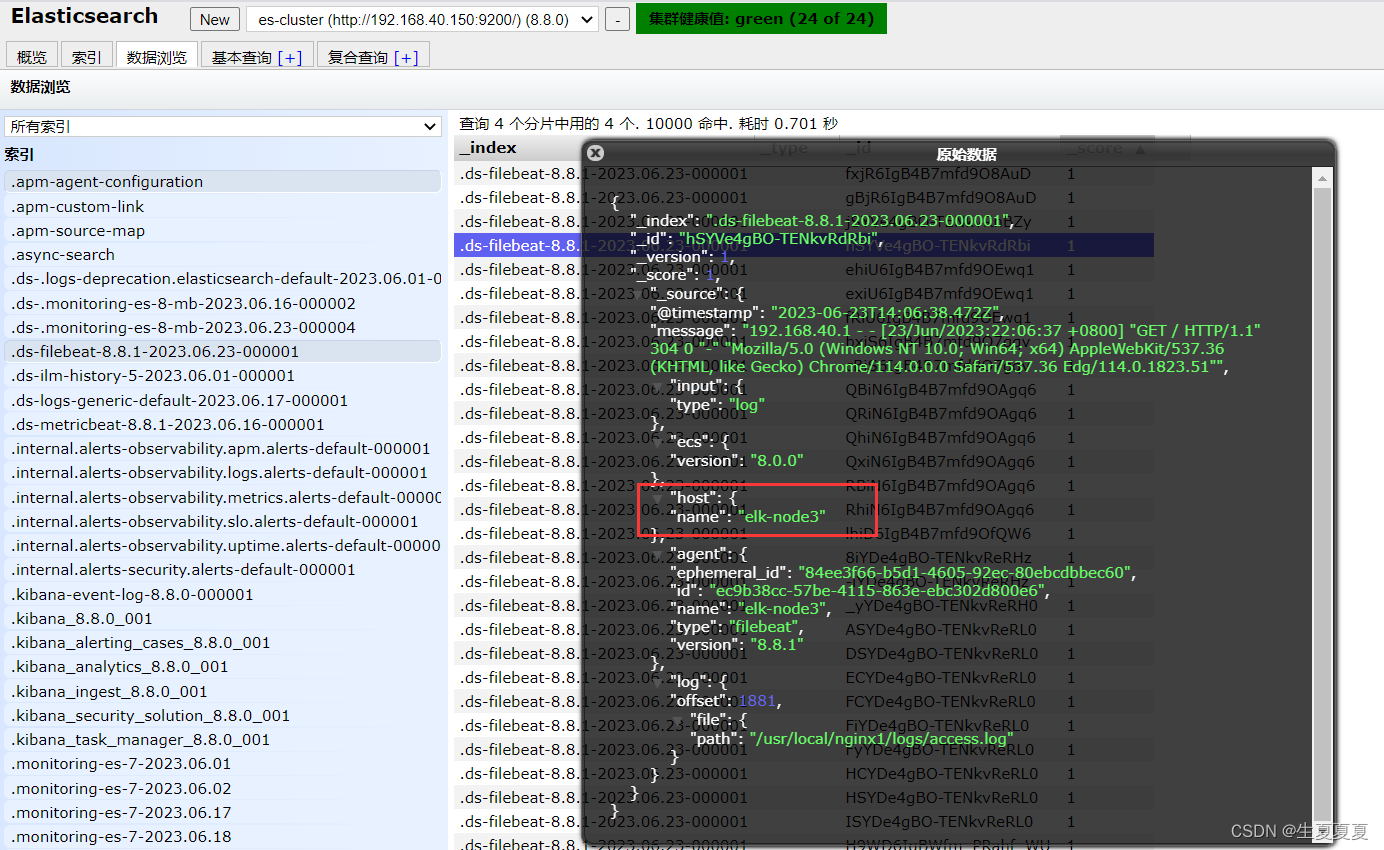
Task: Add a new 复合查询 tab via [+]
Action: click(406, 58)
